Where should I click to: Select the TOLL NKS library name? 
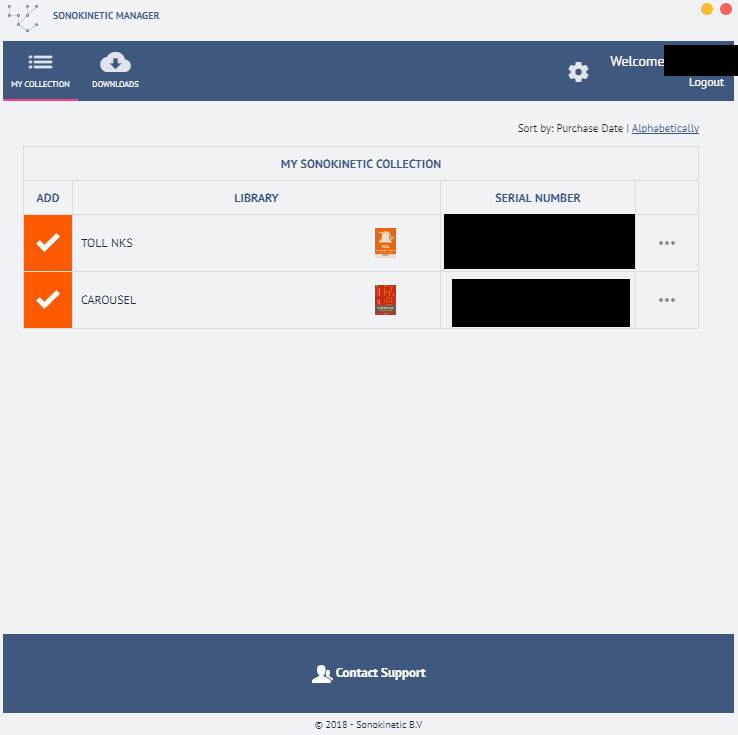pos(107,243)
